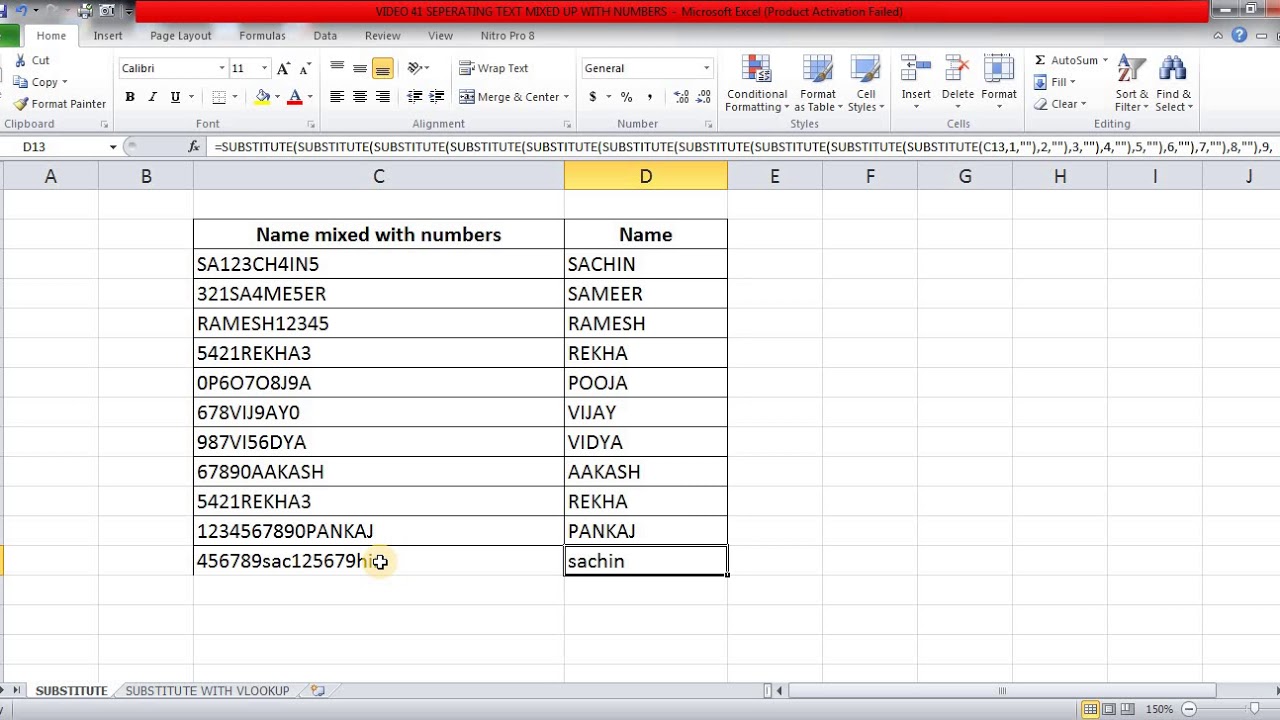Viewport: 1280px width, 720px height.
Task: Click Increase Font Size icon
Action: click(284, 68)
